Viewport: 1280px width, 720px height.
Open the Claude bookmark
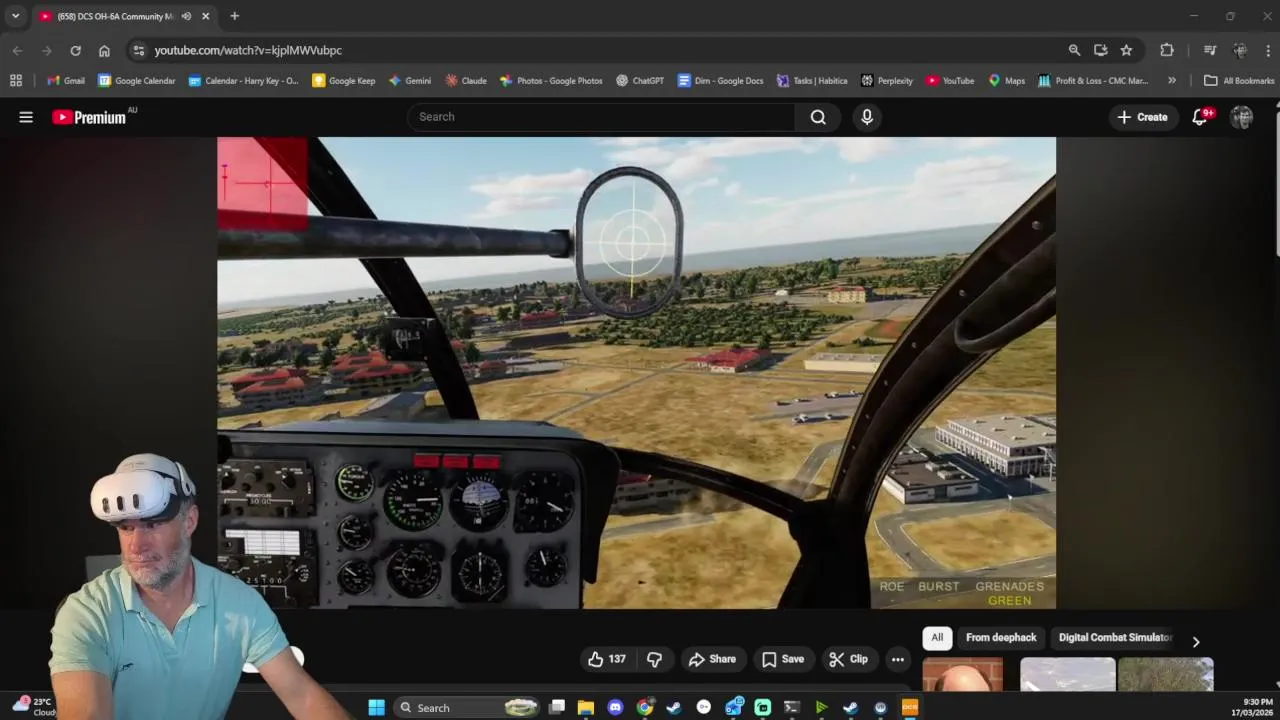466,81
